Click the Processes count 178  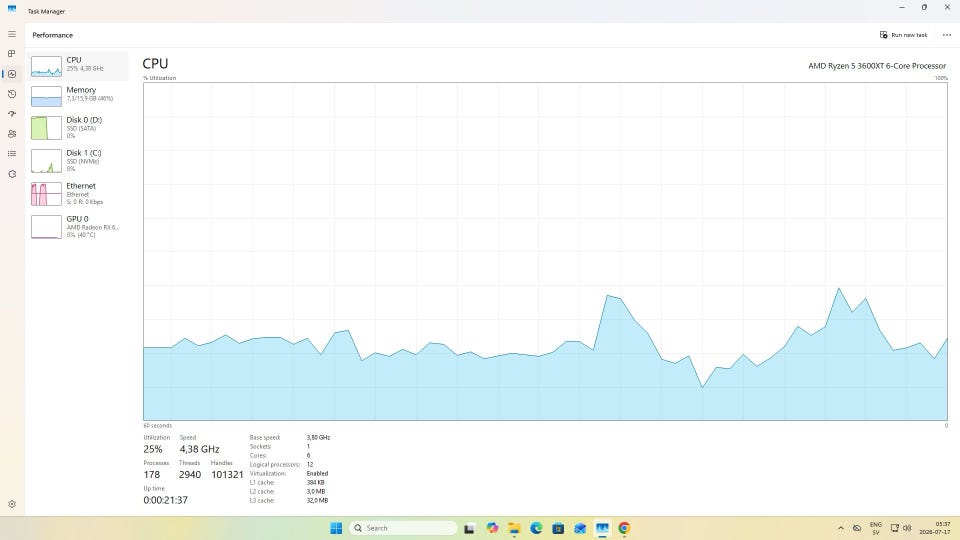pyautogui.click(x=152, y=474)
